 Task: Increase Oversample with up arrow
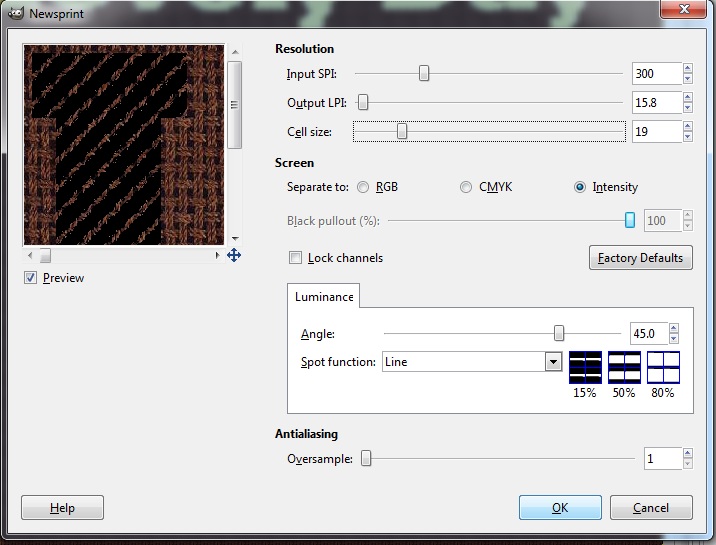[688, 453]
